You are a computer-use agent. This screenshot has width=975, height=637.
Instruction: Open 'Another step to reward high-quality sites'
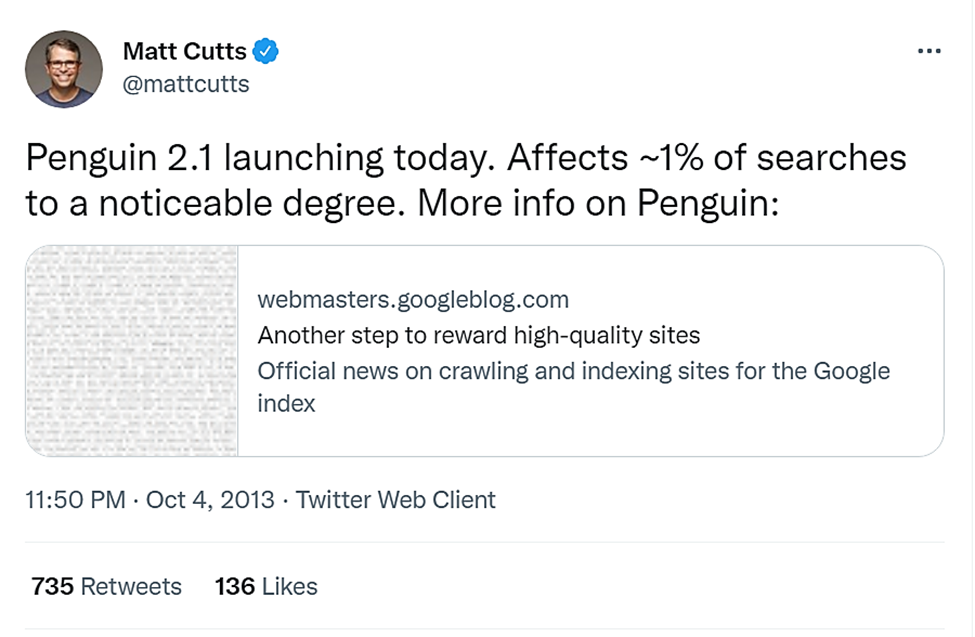[x=478, y=335]
